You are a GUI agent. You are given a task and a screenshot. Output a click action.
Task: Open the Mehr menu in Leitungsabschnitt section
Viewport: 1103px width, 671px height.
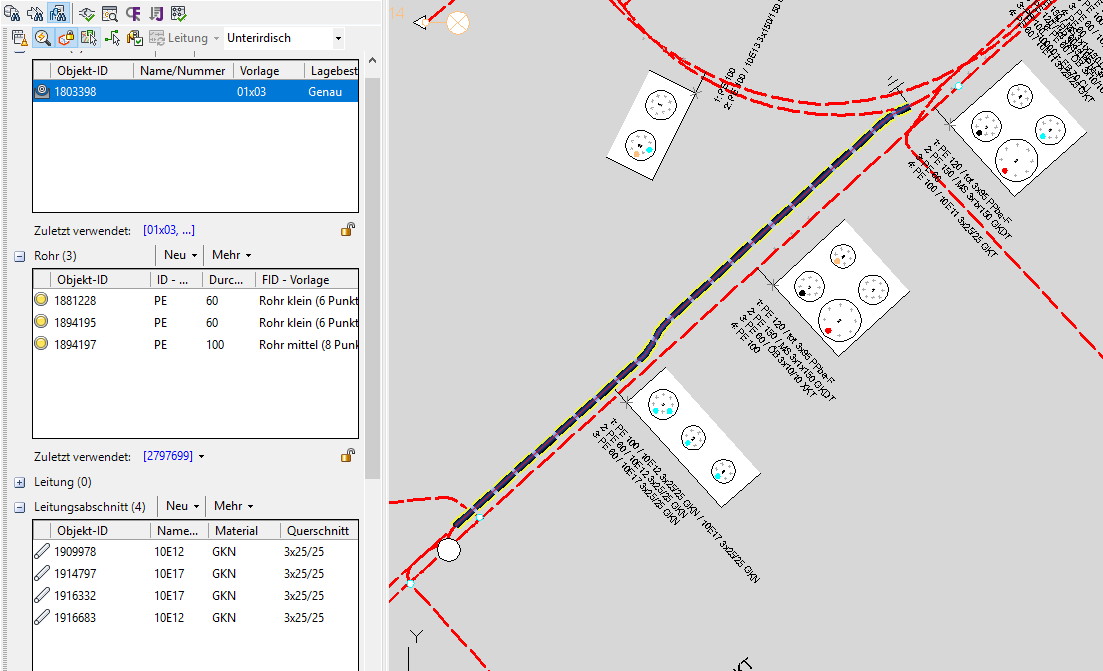pyautogui.click(x=233, y=506)
